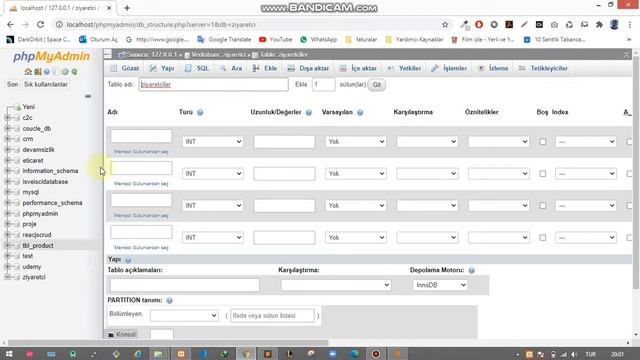The image size is (640, 360).
Task: Toggle the Boş checkbox in first column row
Action: 542,142
